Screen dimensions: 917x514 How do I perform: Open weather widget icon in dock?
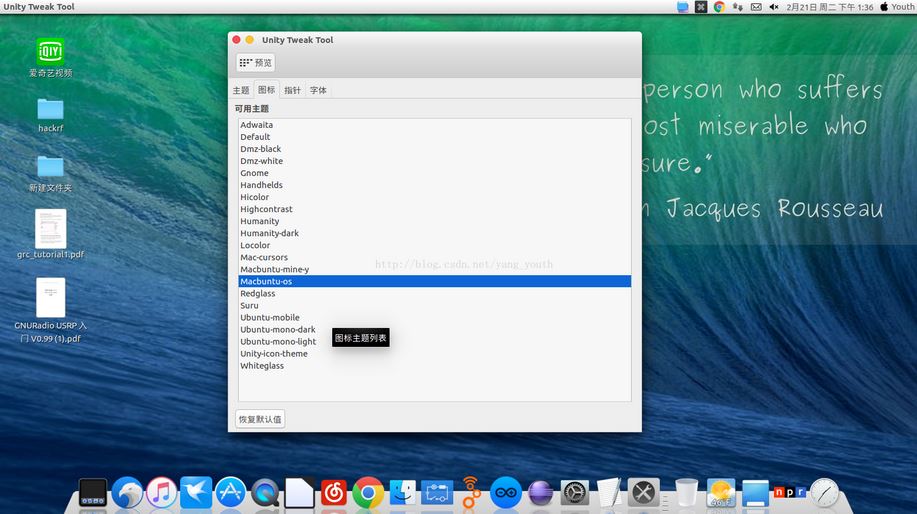(x=720, y=493)
